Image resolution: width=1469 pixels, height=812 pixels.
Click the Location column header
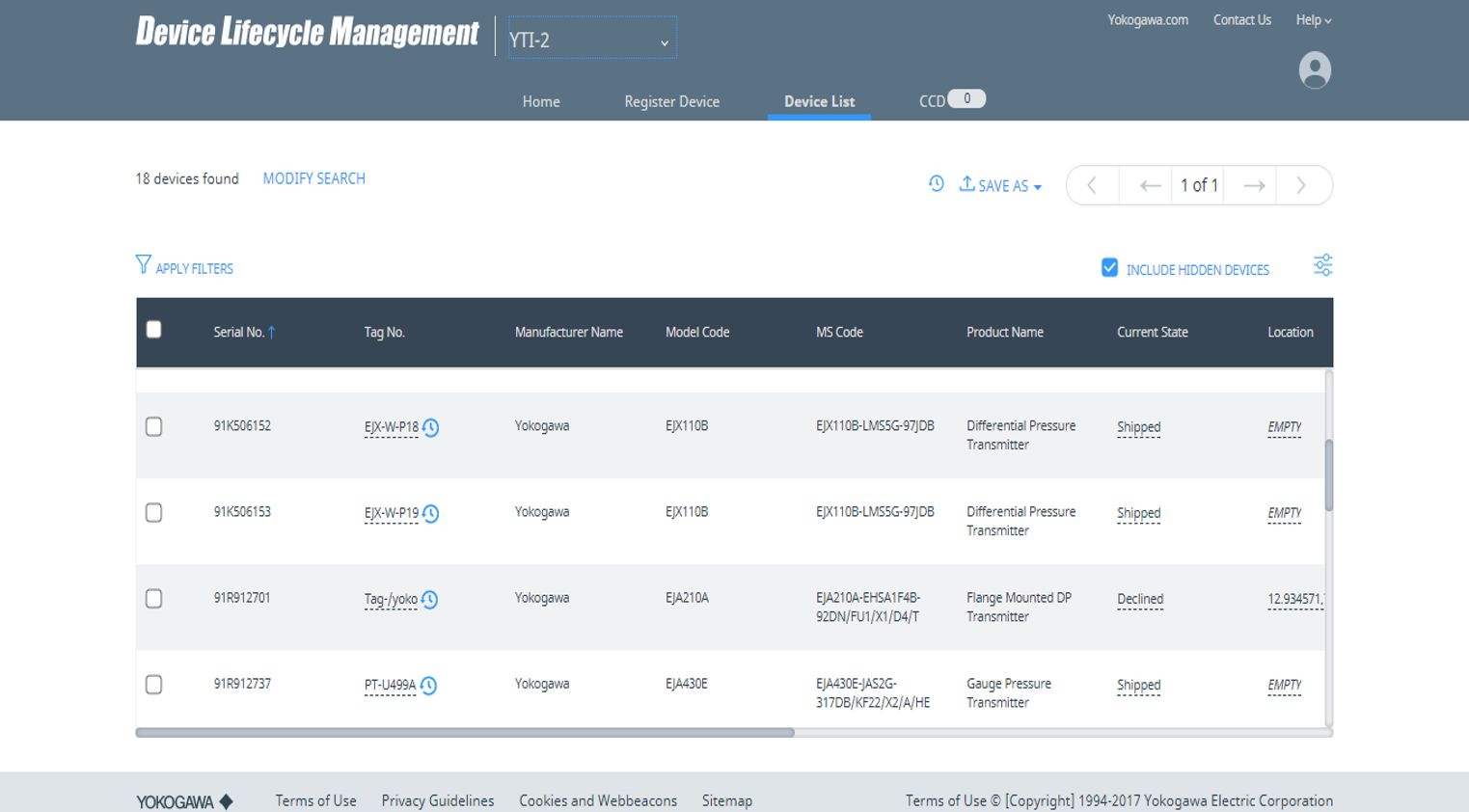click(1290, 333)
